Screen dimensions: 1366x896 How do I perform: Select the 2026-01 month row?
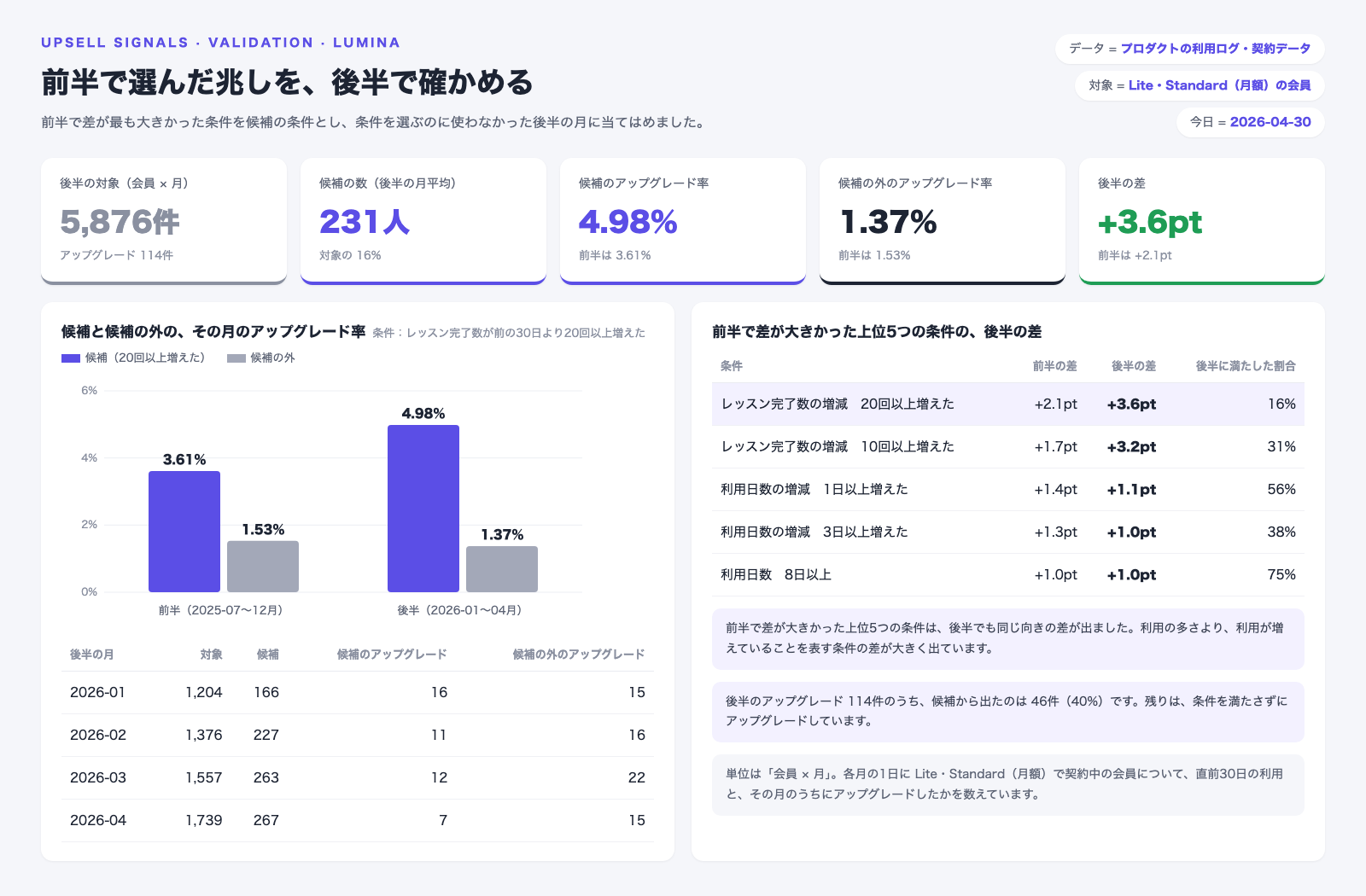tap(358, 692)
